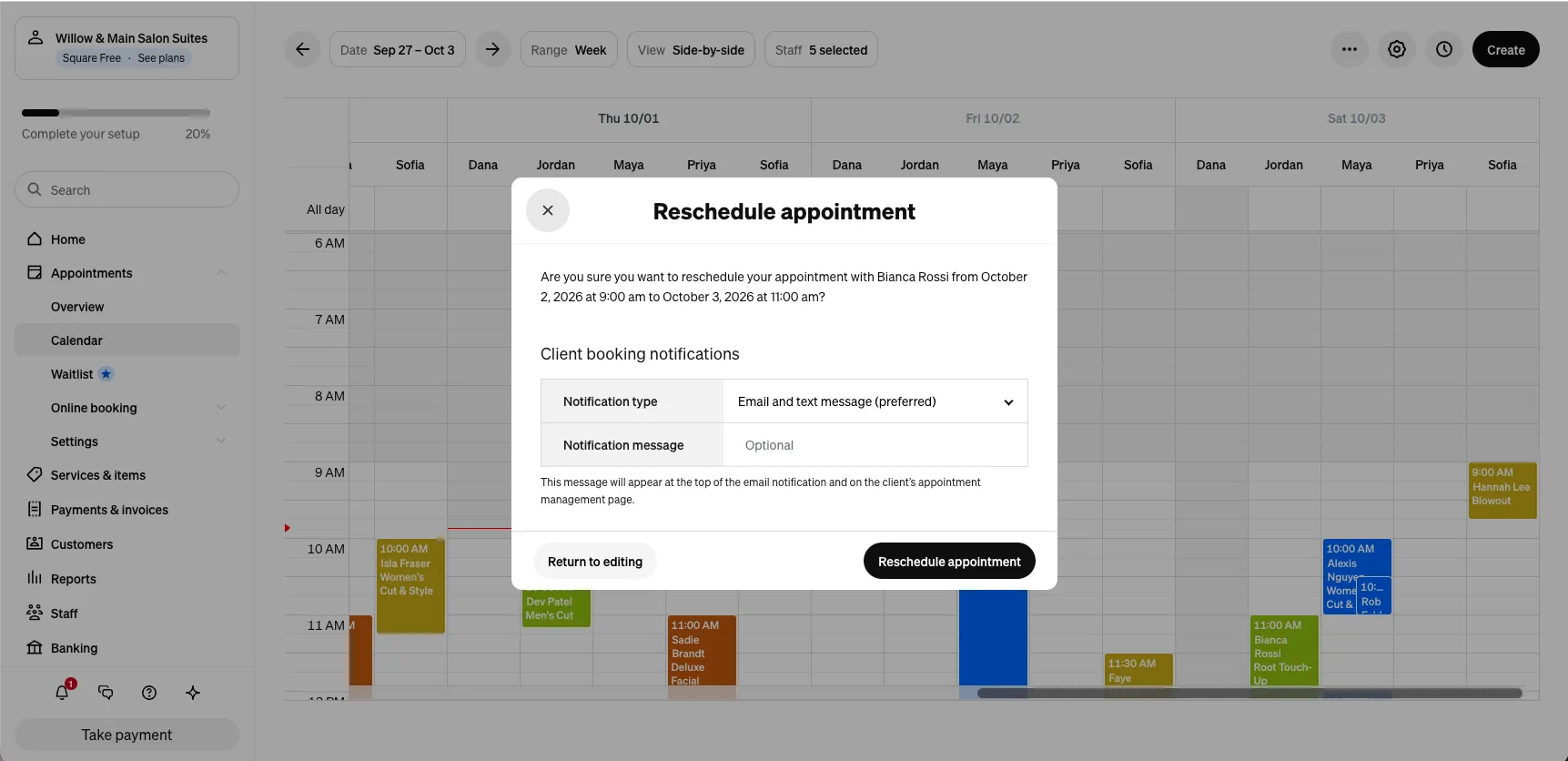
Task: Click the search magnifier icon
Action: (35, 189)
